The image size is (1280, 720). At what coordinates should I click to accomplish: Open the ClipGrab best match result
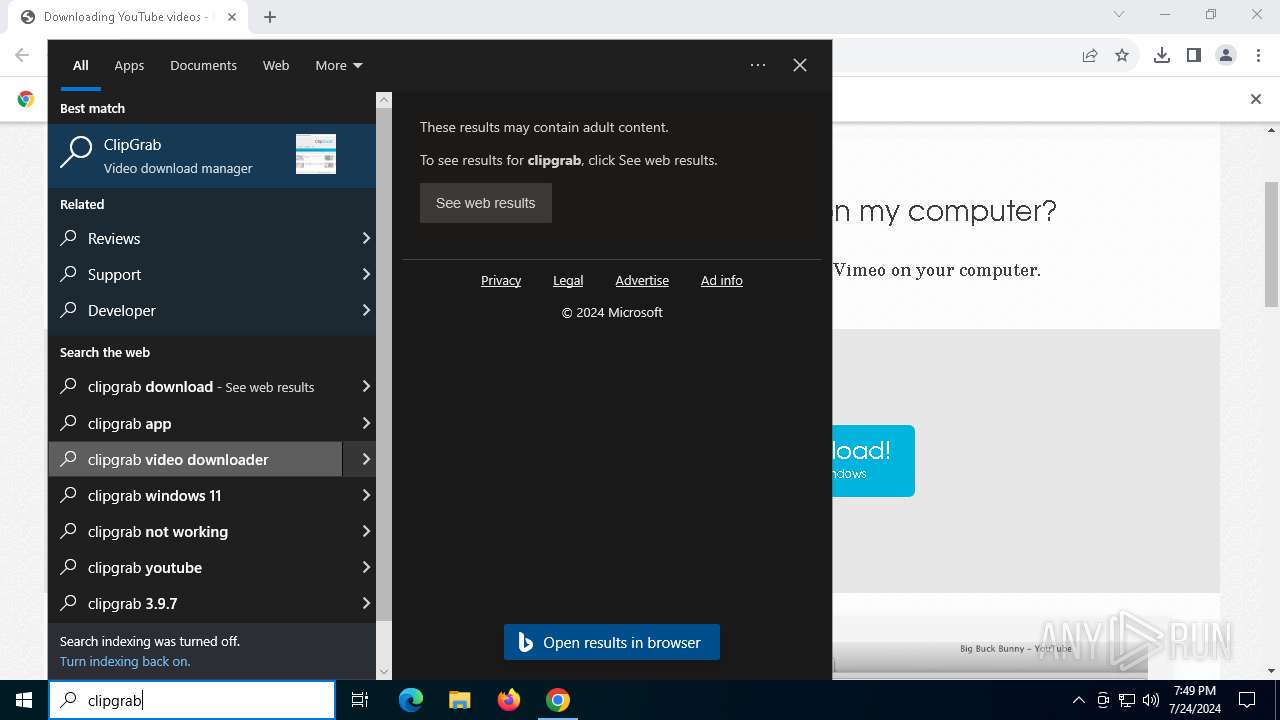click(212, 155)
